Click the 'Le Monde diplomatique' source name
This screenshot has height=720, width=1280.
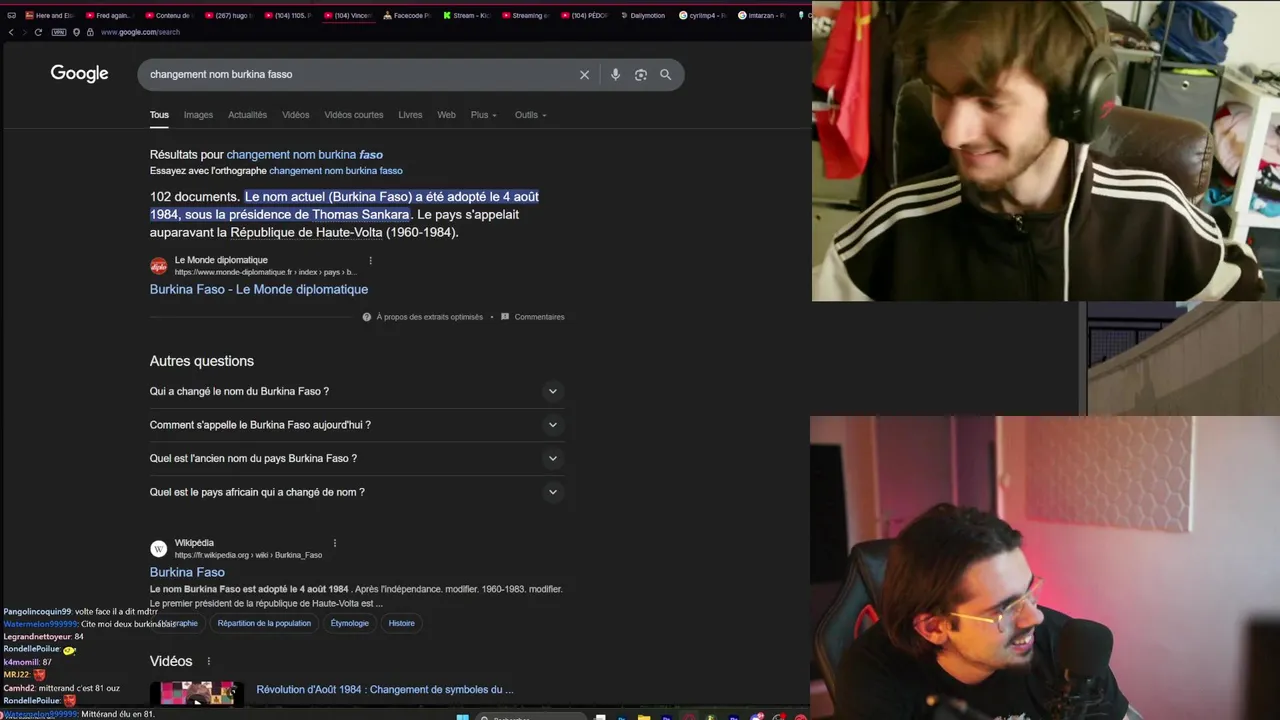tap(221, 260)
